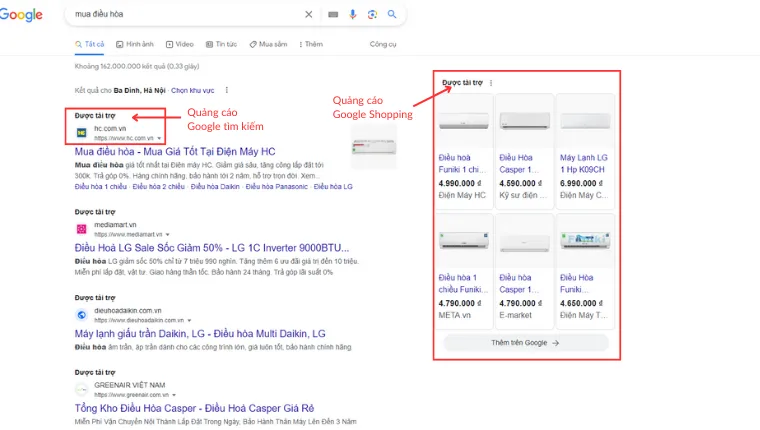760x430 pixels.
Task: Open Điều Hòa Casper Kỹ sư điện listing
Action: tap(519, 163)
